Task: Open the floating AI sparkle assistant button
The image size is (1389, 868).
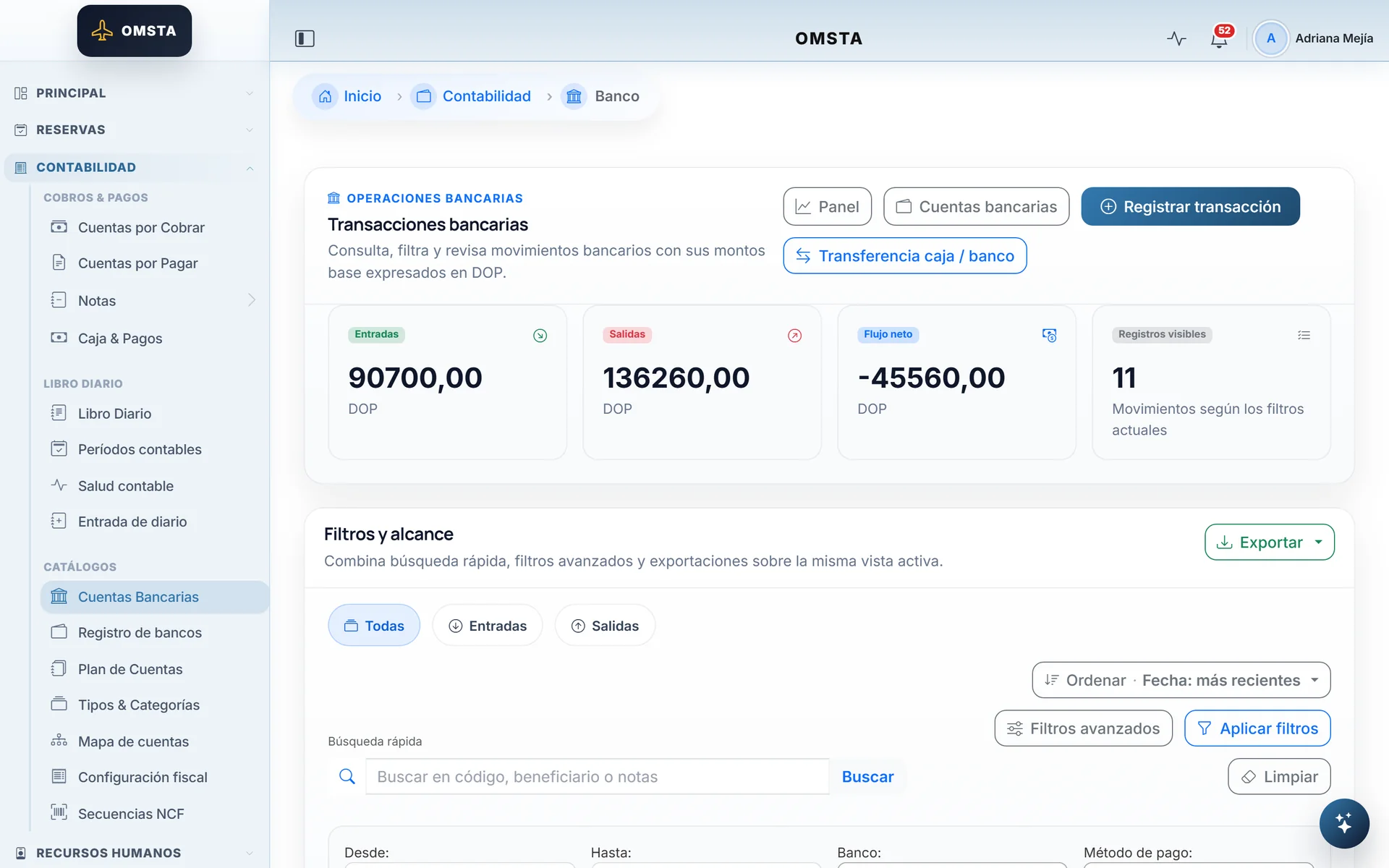Action: tap(1343, 823)
